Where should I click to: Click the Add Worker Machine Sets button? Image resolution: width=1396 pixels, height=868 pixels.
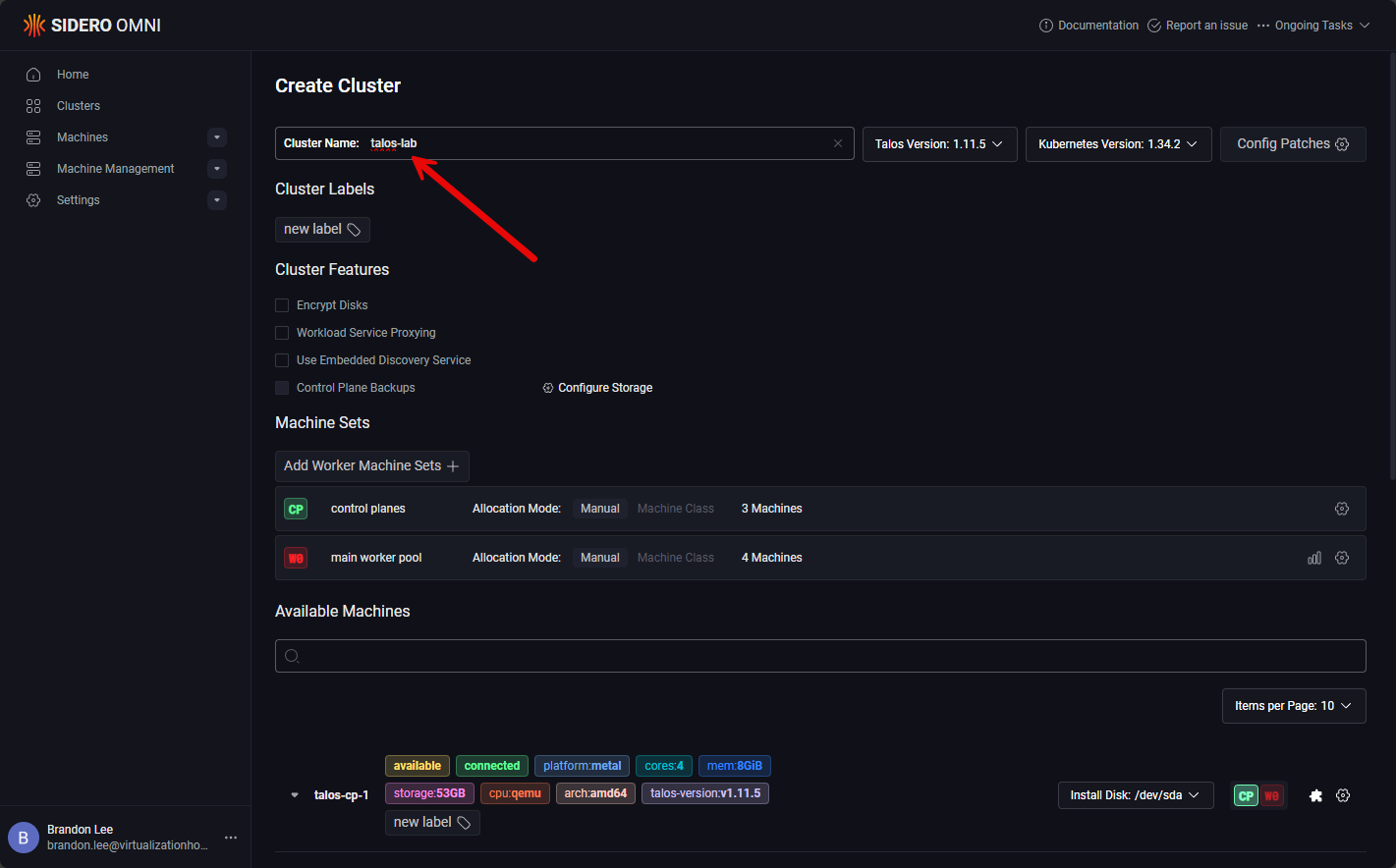pos(371,466)
